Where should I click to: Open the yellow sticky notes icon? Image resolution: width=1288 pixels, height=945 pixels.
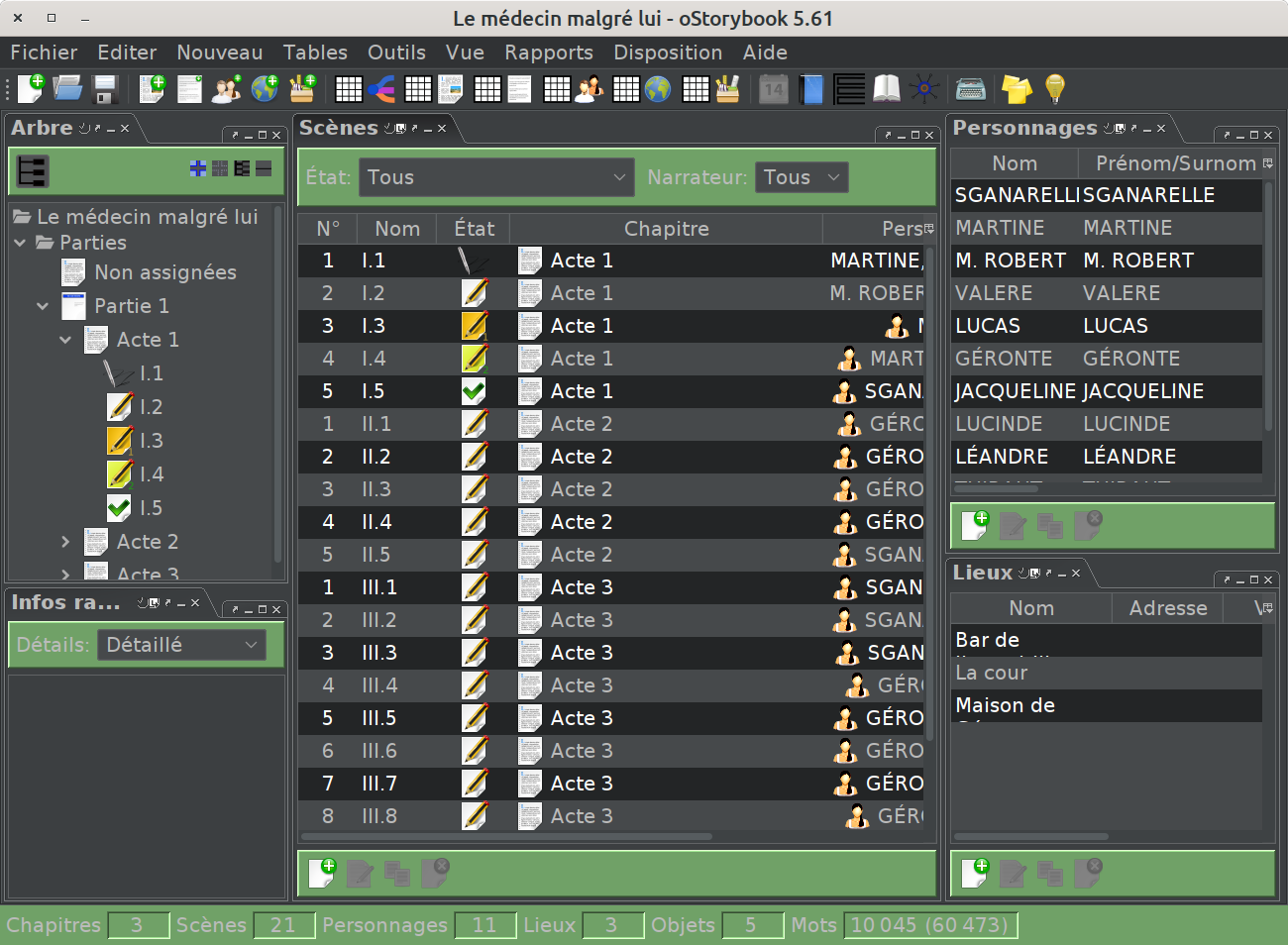pyautogui.click(x=1017, y=89)
